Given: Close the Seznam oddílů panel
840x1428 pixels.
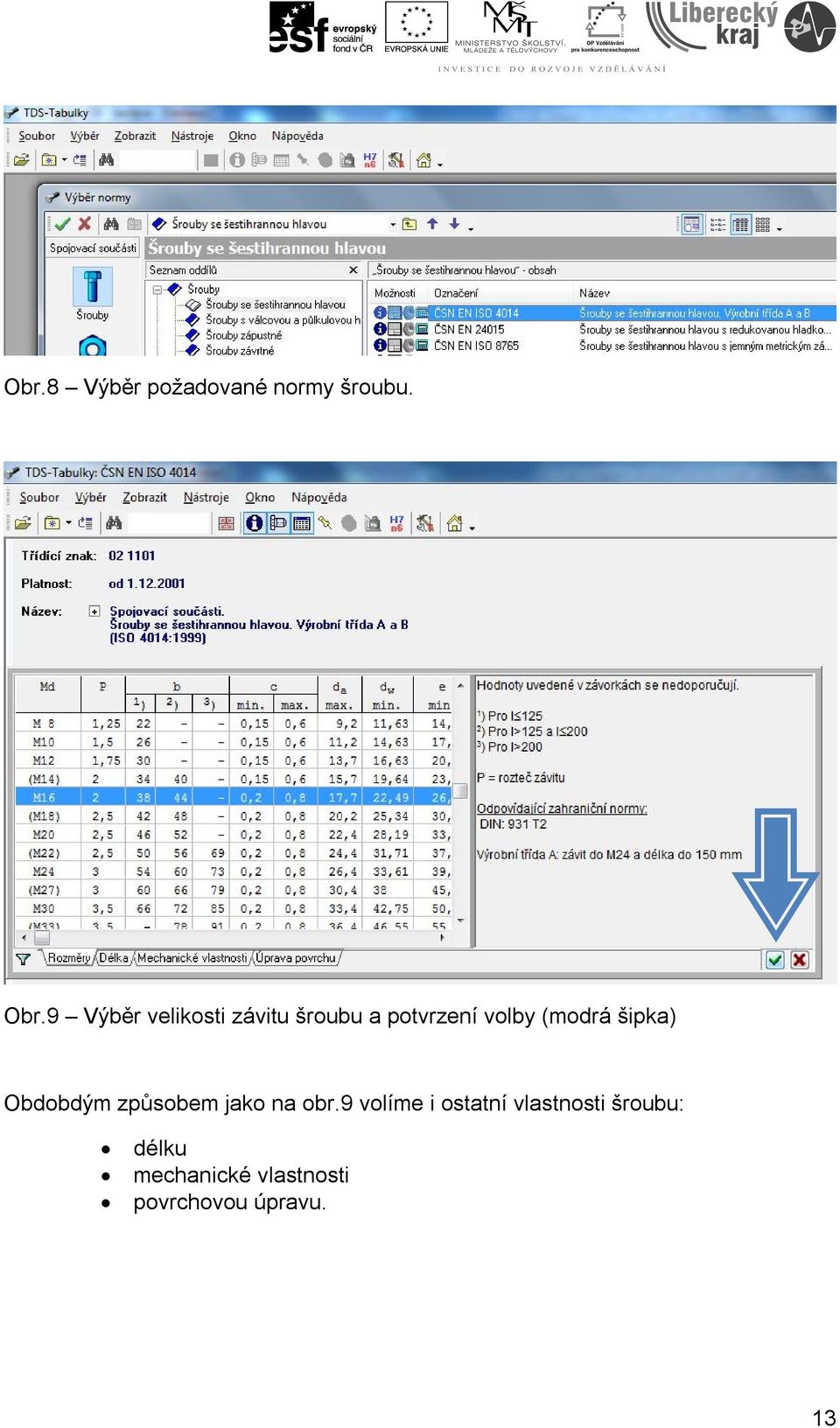Looking at the screenshot, I should (353, 270).
